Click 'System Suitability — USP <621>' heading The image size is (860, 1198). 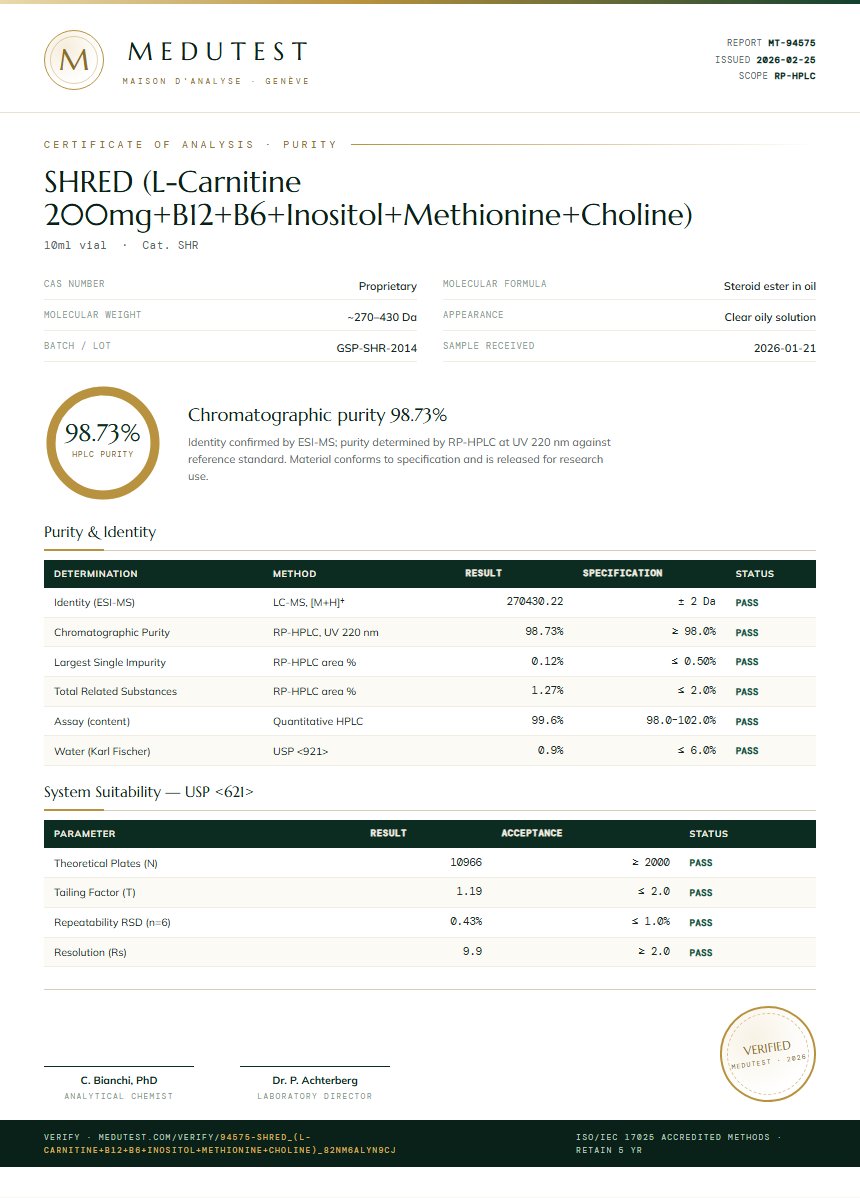148,792
